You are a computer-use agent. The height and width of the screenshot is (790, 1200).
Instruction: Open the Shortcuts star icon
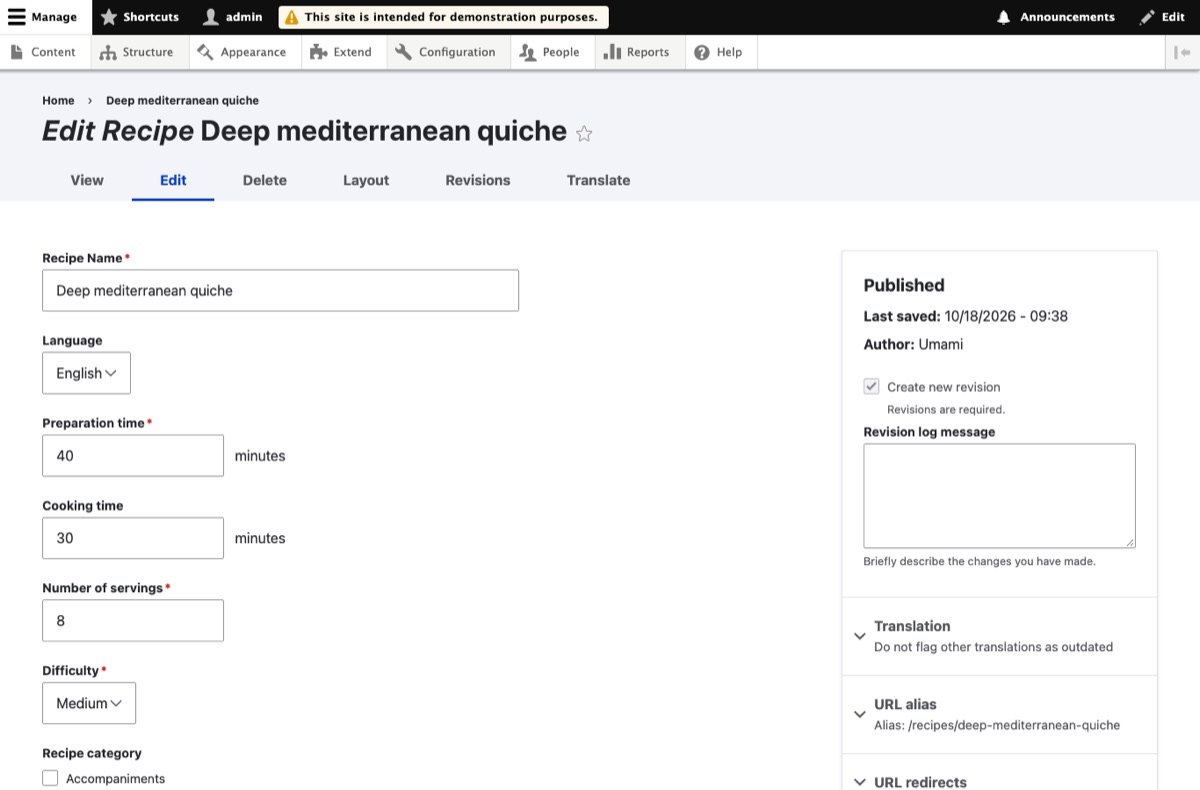point(109,17)
